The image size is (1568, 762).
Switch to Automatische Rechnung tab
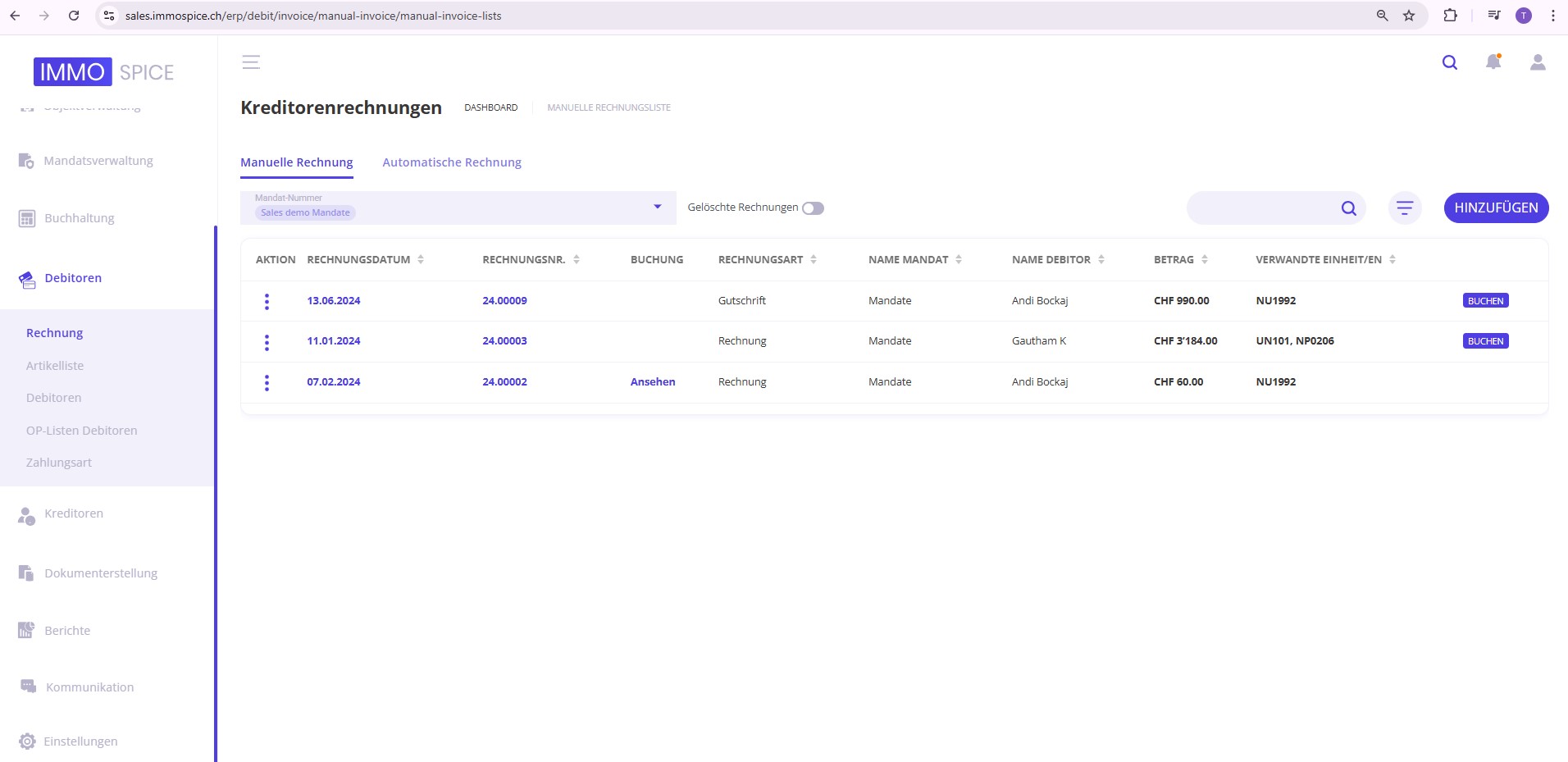tap(452, 162)
